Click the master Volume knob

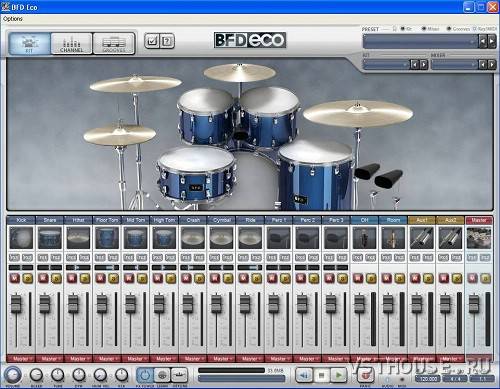(x=12, y=375)
